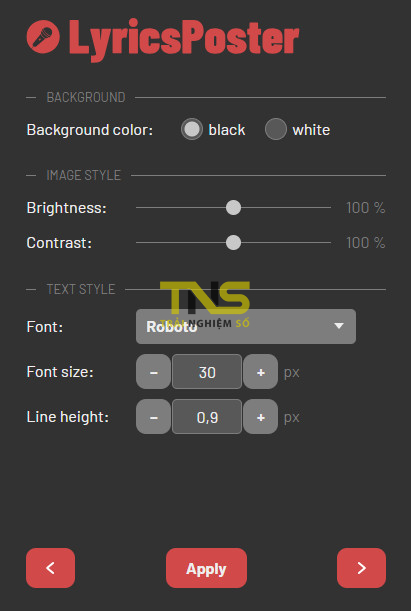Increase line height with the plus button
The image size is (411, 611).
point(261,417)
